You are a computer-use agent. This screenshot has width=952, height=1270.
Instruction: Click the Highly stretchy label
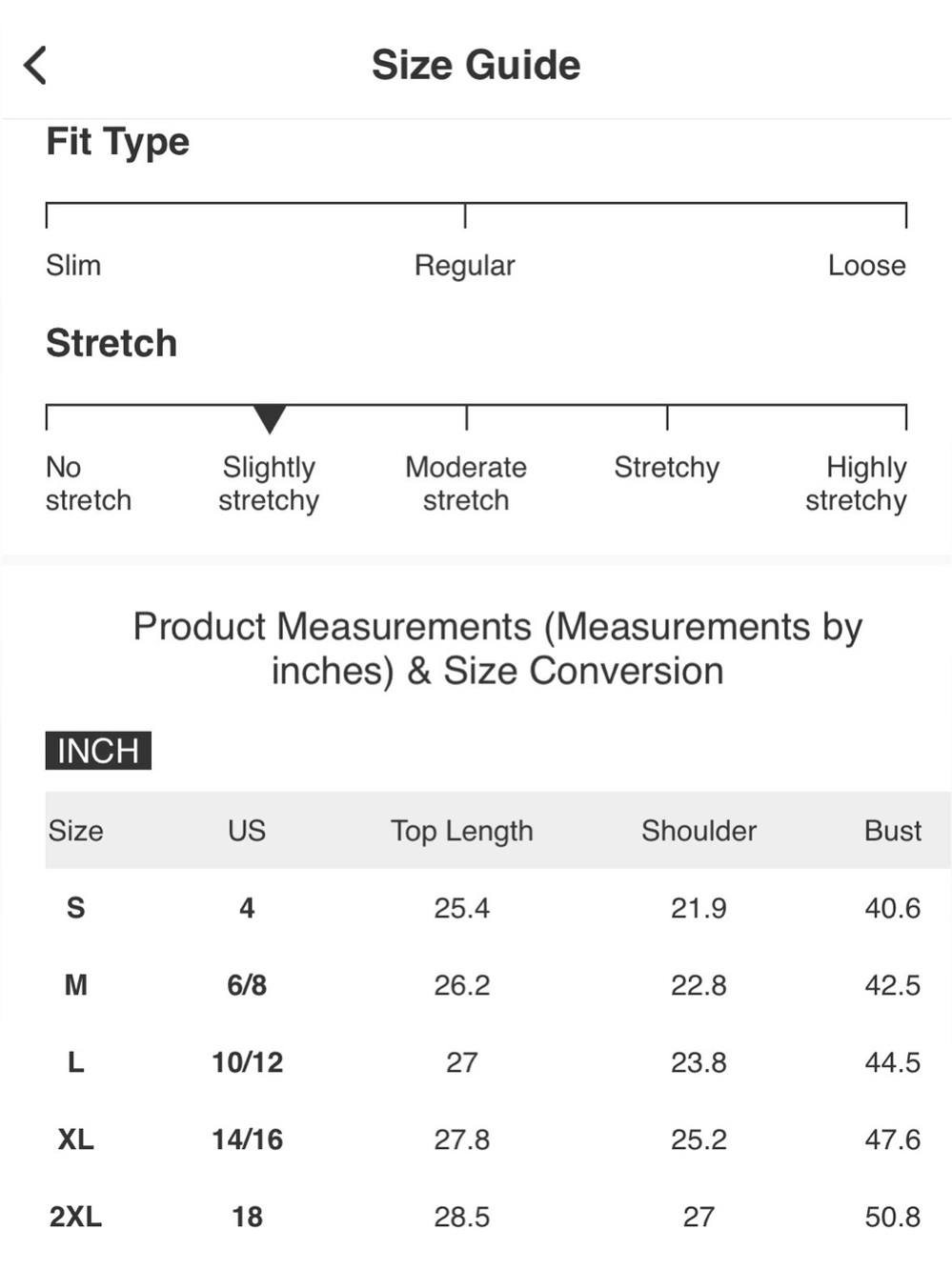pyautogui.click(x=856, y=484)
